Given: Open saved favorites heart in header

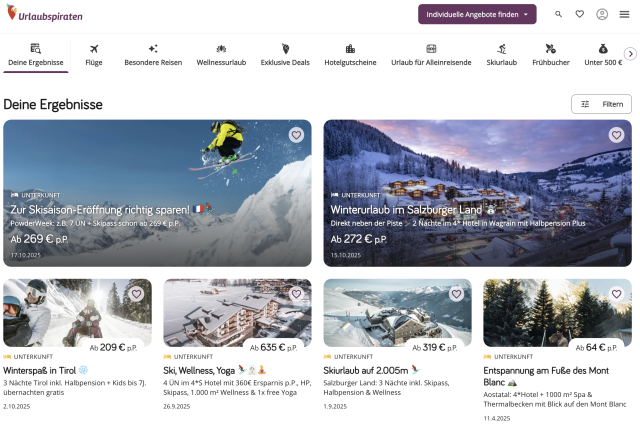Looking at the screenshot, I should tap(580, 14).
